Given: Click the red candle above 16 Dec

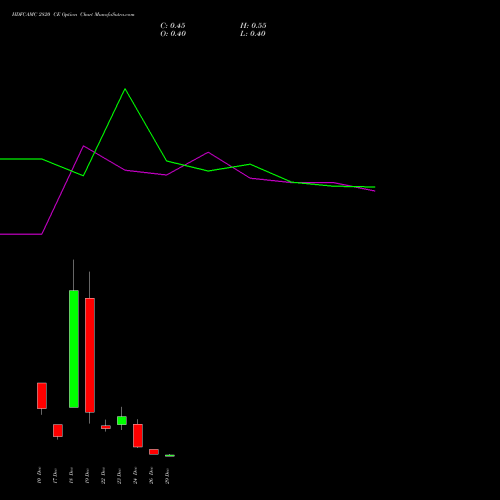Looking at the screenshot, I should pos(42,396).
